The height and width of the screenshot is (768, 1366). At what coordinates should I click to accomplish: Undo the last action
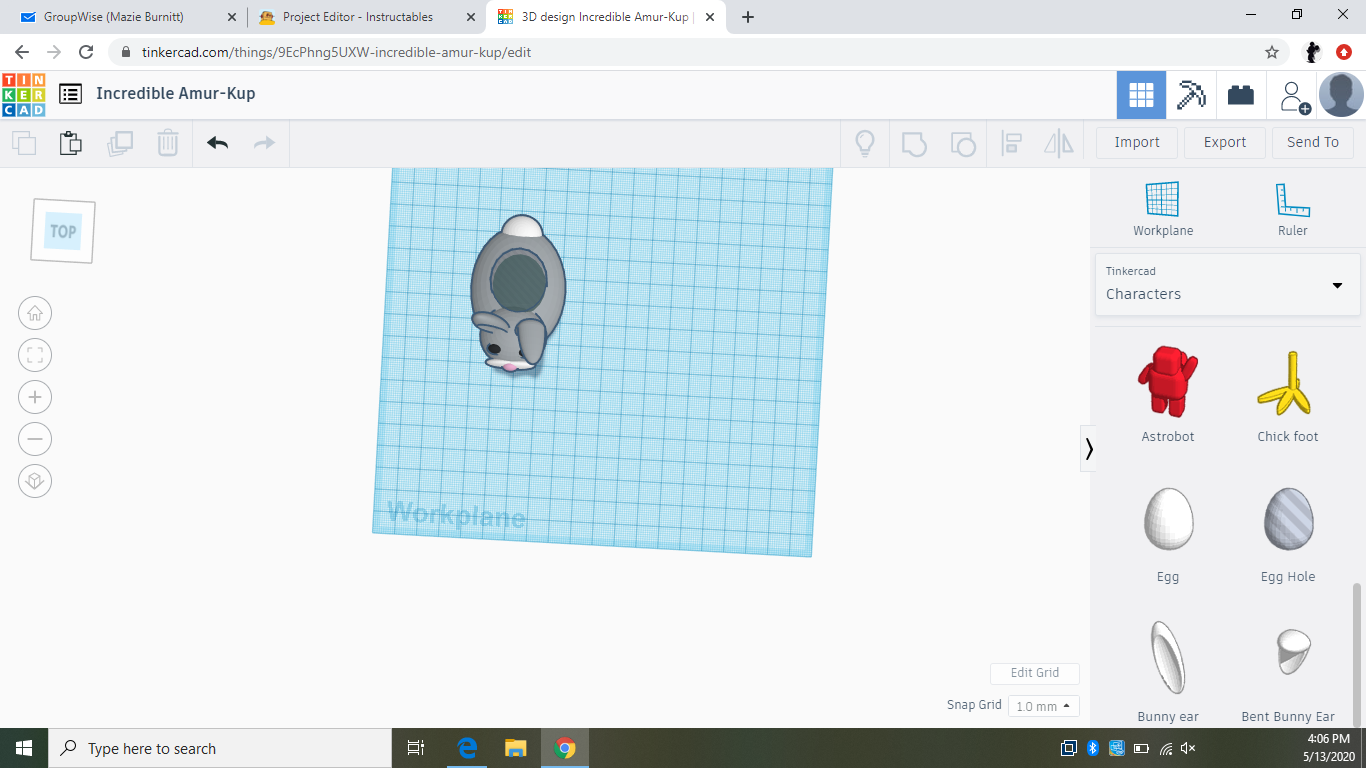(218, 143)
